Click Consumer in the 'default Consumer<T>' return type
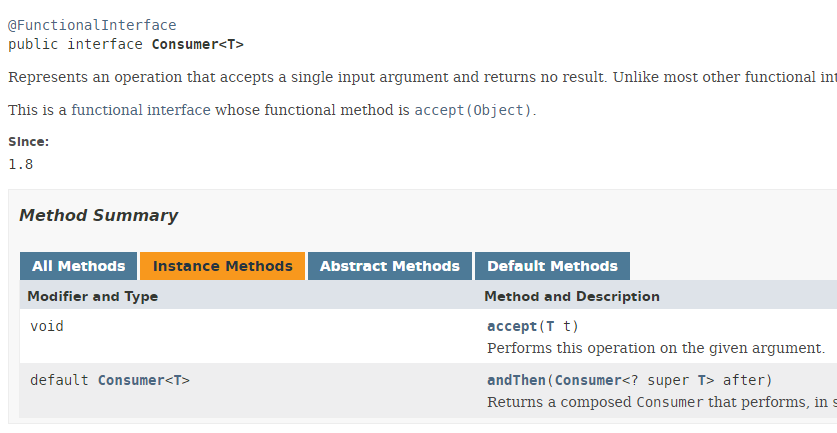837x433 pixels. (x=129, y=380)
